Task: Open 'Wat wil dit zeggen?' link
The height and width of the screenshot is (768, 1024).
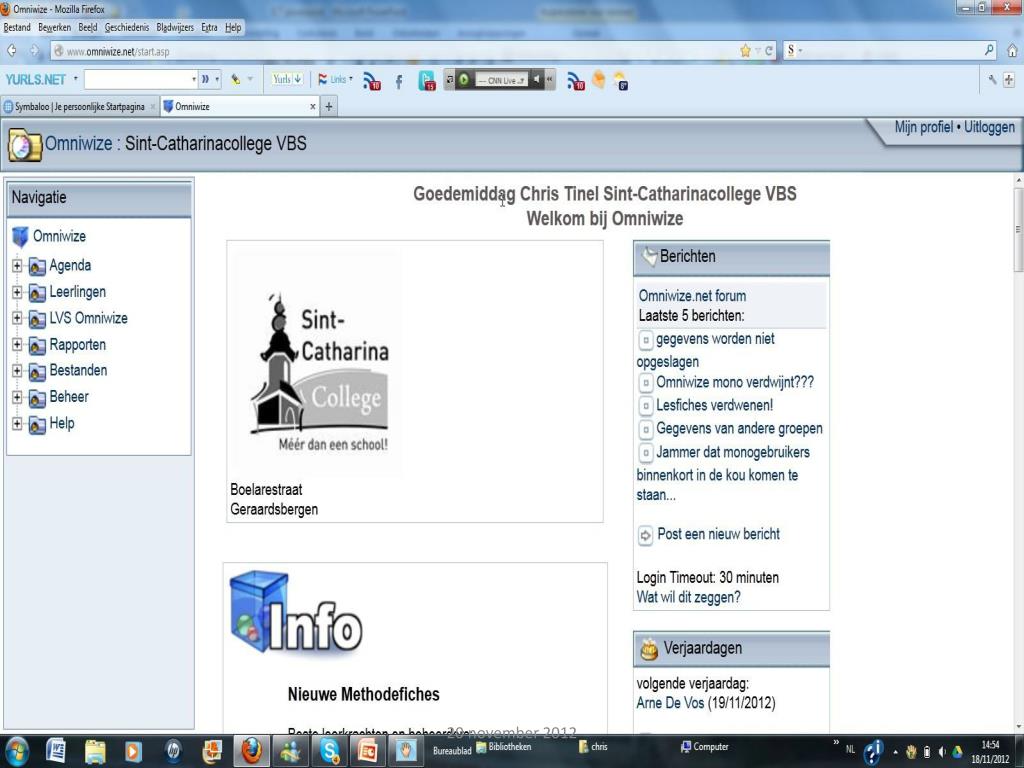Action: [x=688, y=597]
